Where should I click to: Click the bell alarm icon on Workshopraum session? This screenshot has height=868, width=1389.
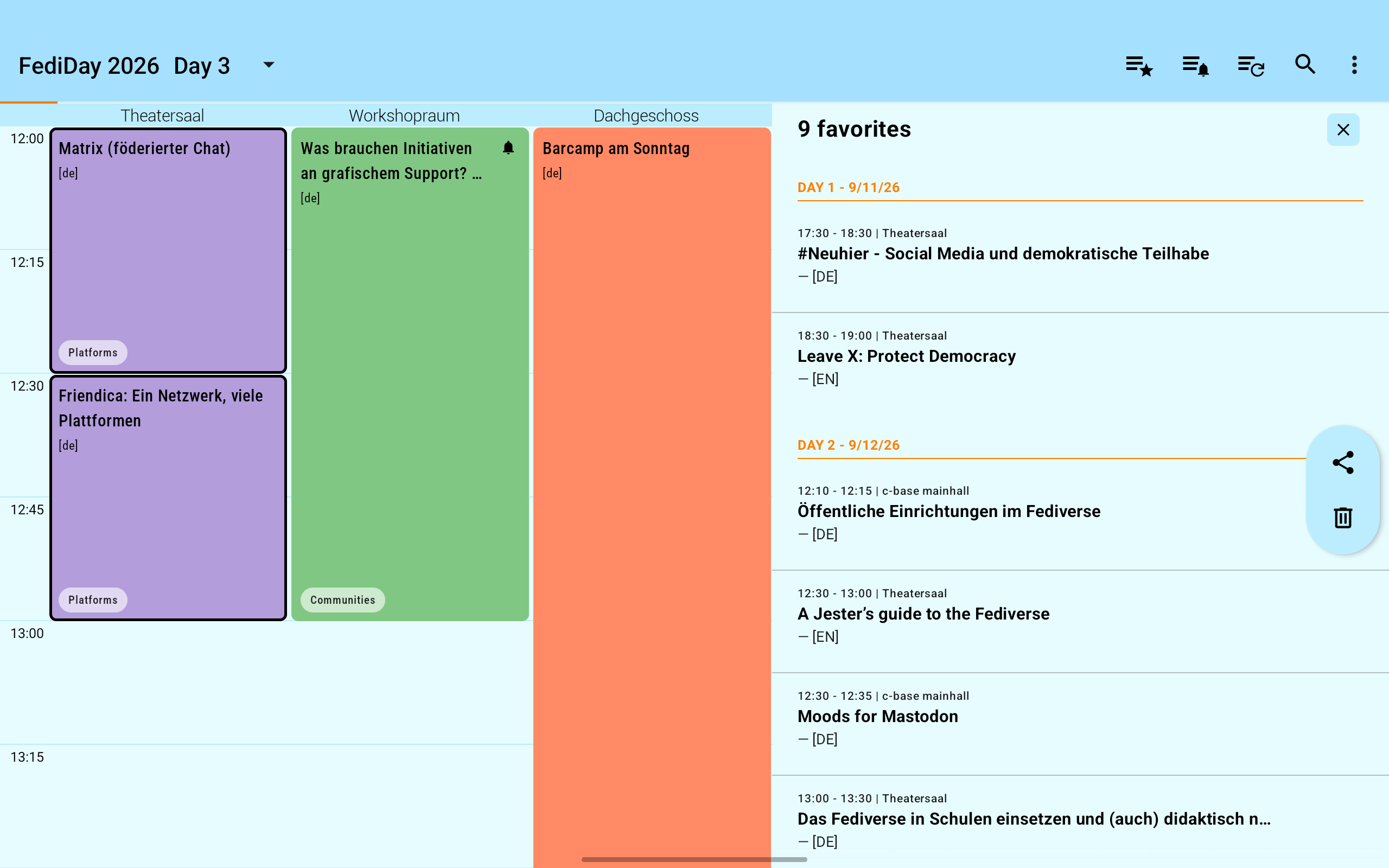pyautogui.click(x=508, y=148)
